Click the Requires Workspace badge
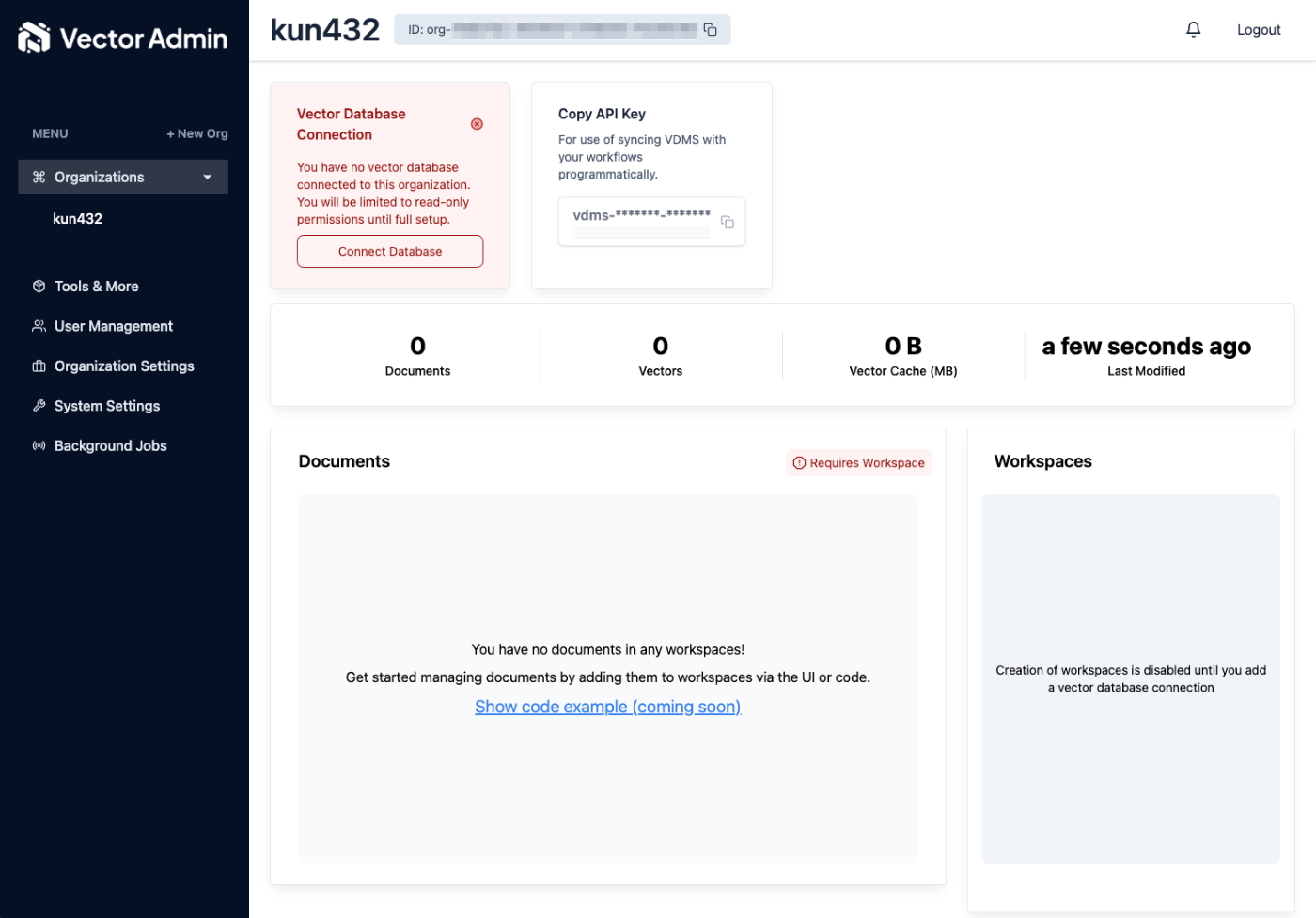 tap(858, 463)
